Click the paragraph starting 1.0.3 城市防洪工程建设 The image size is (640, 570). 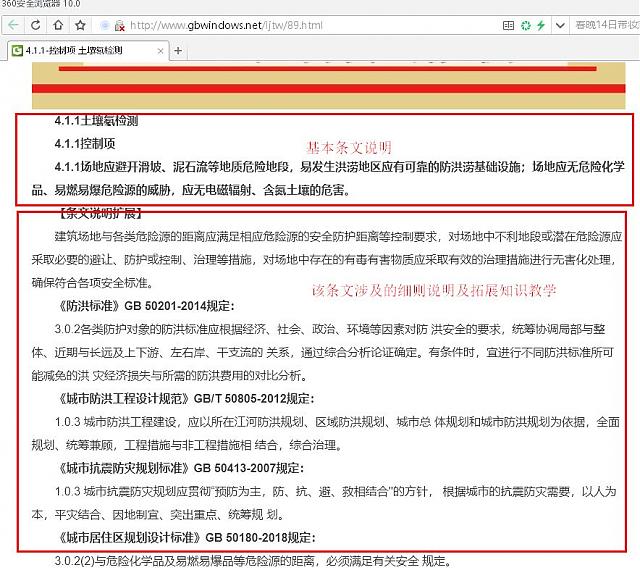click(x=325, y=433)
